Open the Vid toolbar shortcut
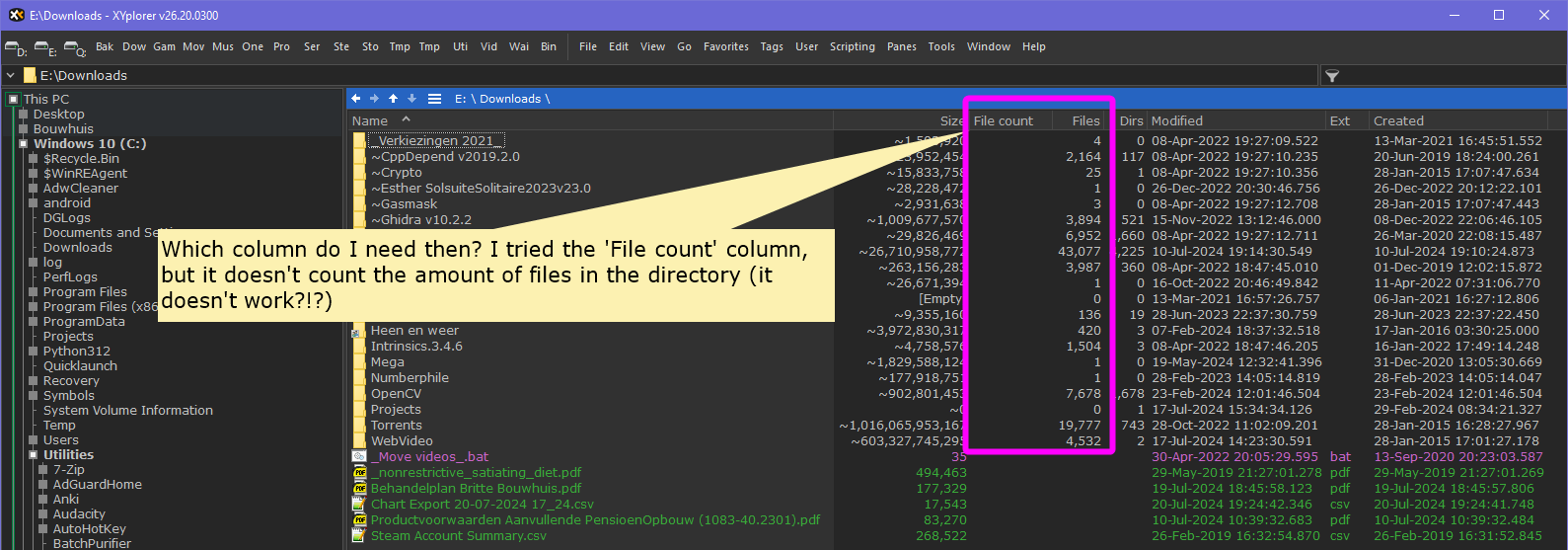This screenshot has width=1568, height=550. click(488, 46)
